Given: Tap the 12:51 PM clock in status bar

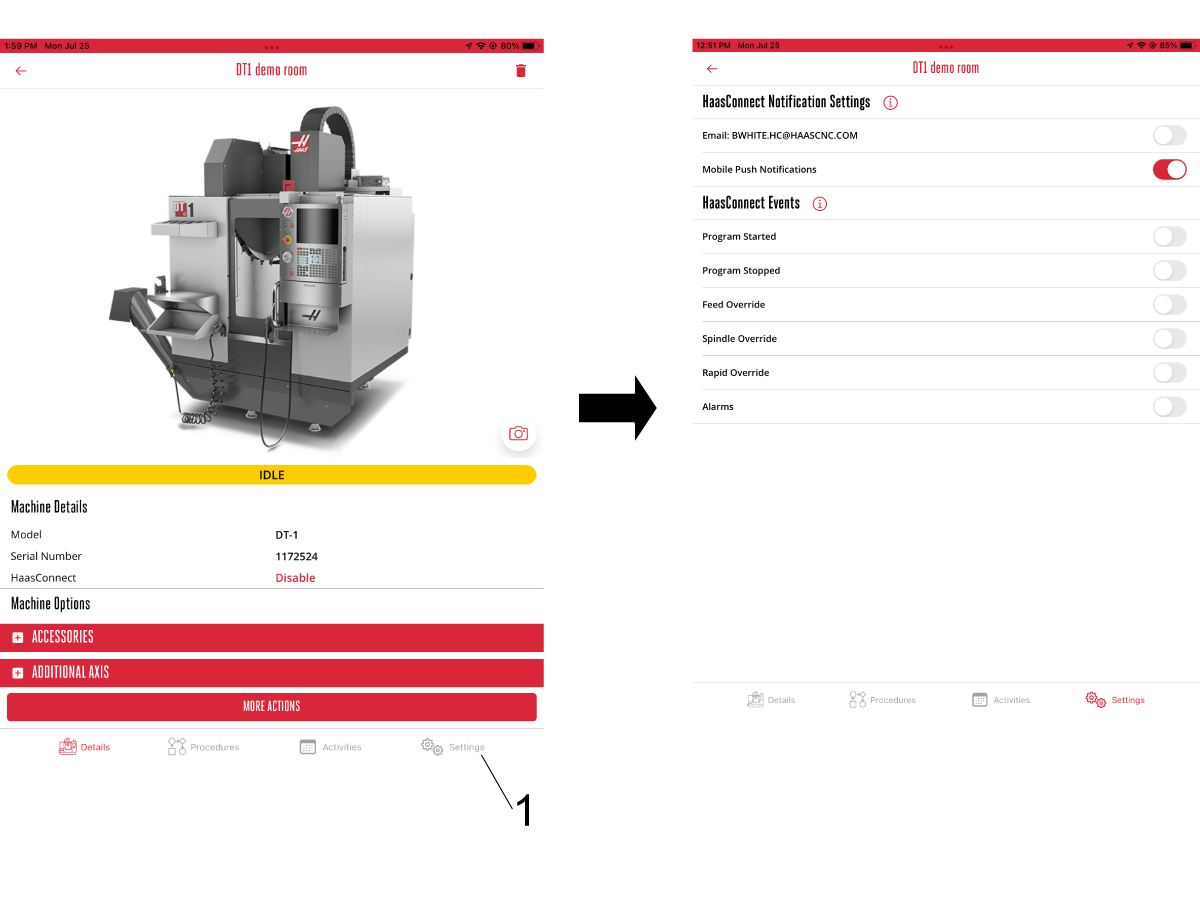Looking at the screenshot, I should 714,45.
